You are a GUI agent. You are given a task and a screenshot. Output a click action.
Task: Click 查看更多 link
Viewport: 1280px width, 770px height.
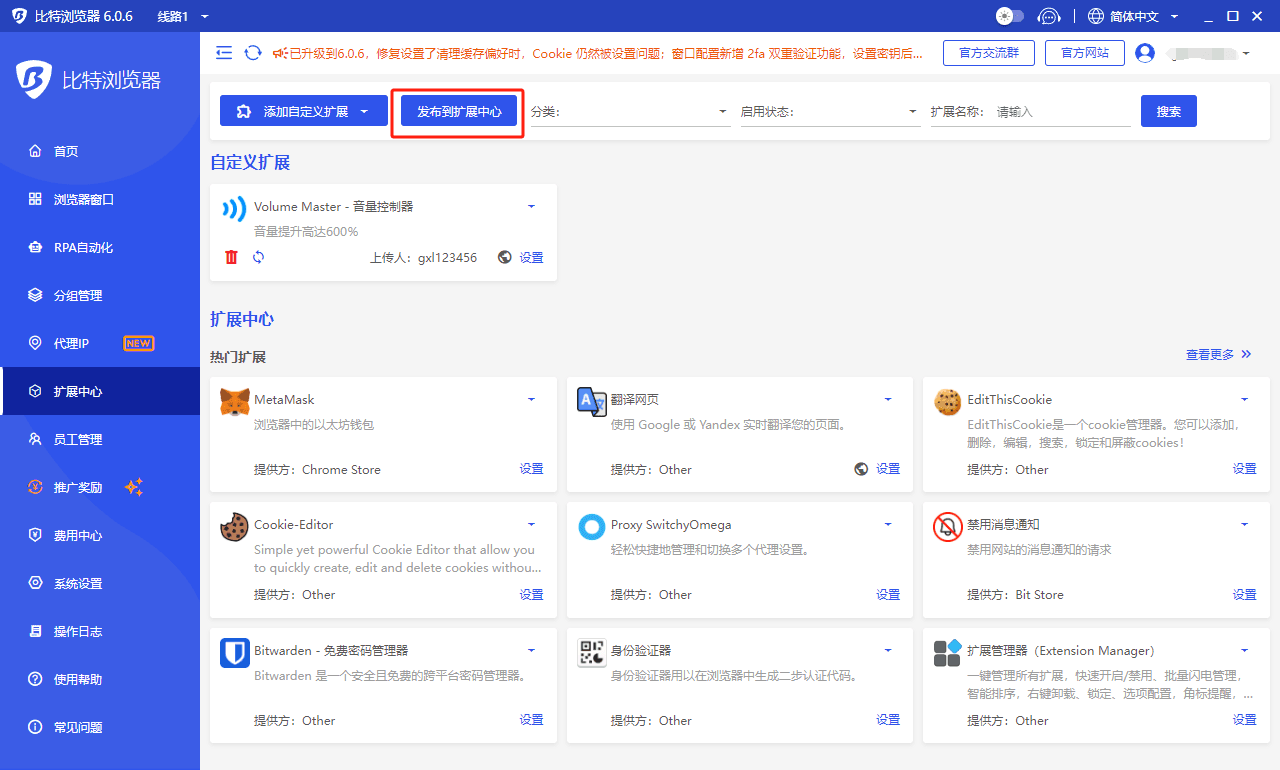point(1218,354)
